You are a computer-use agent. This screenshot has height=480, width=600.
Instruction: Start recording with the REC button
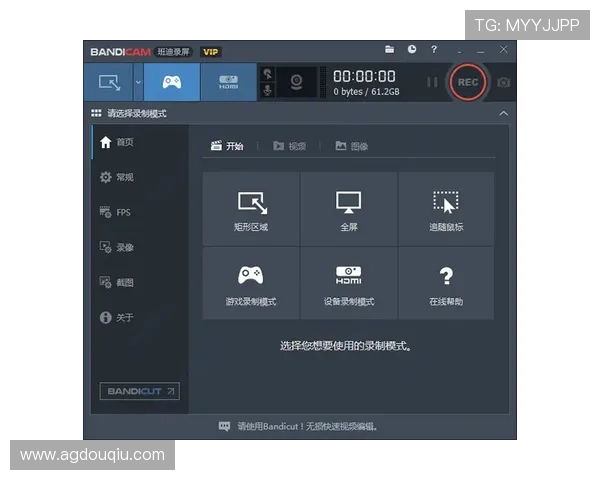pos(468,82)
